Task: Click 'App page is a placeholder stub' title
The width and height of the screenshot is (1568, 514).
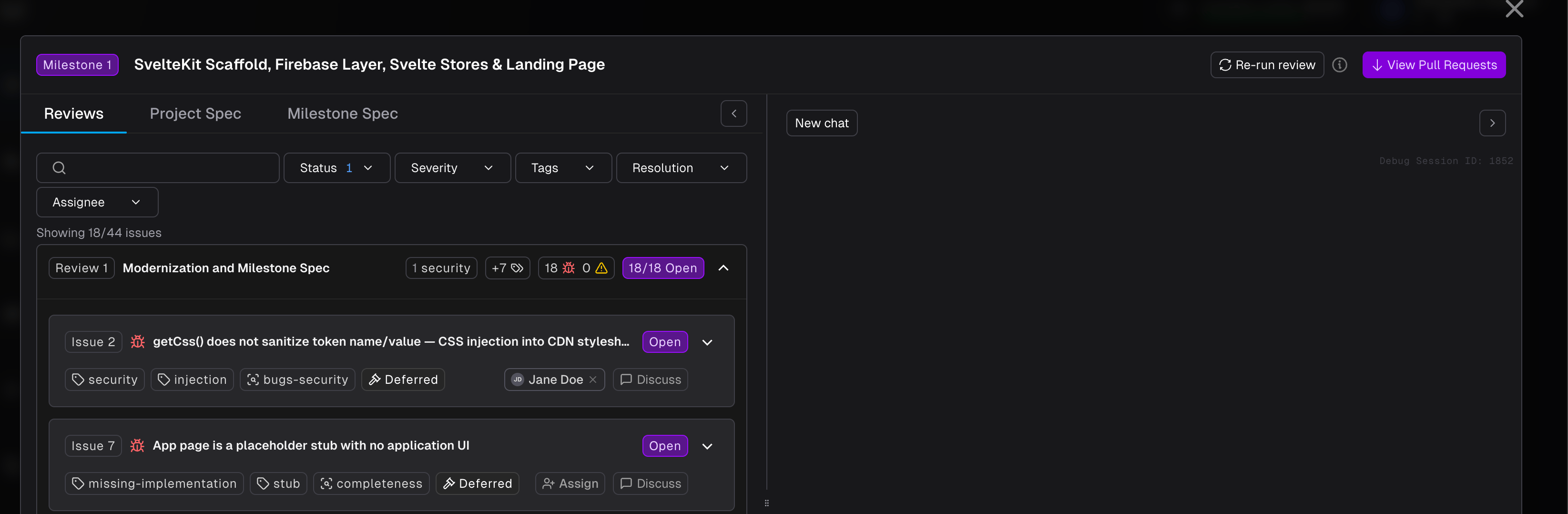Action: (311, 446)
